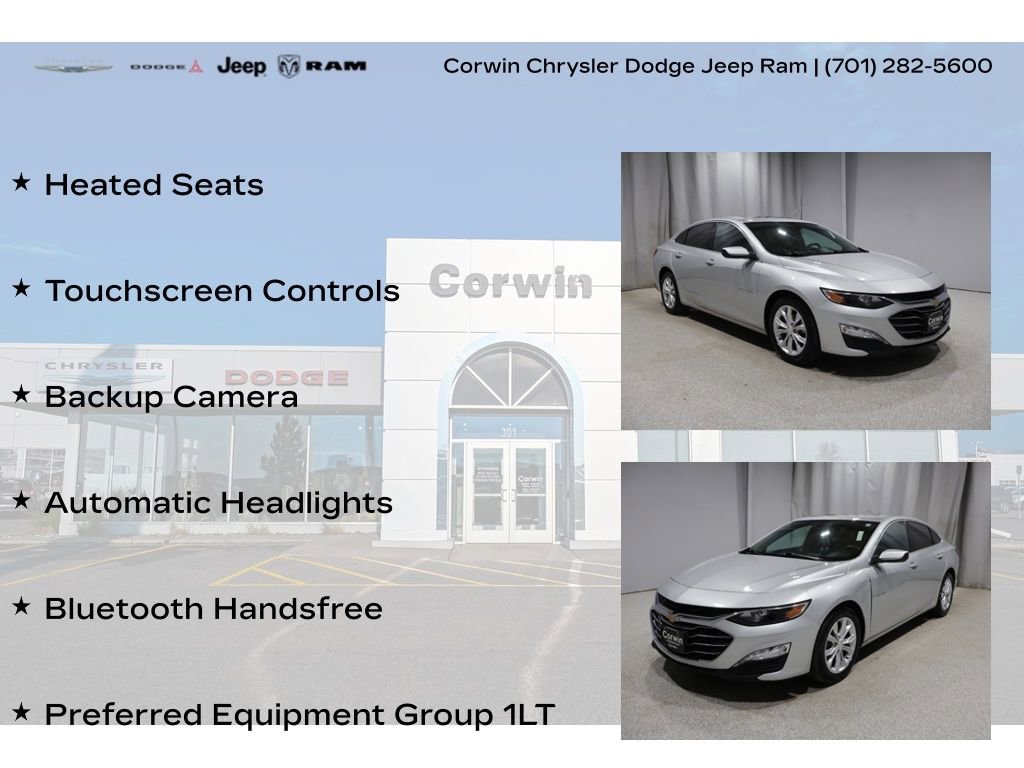The image size is (1024, 768).
Task: Click the phone number (701) 282-5600
Action: click(x=908, y=66)
